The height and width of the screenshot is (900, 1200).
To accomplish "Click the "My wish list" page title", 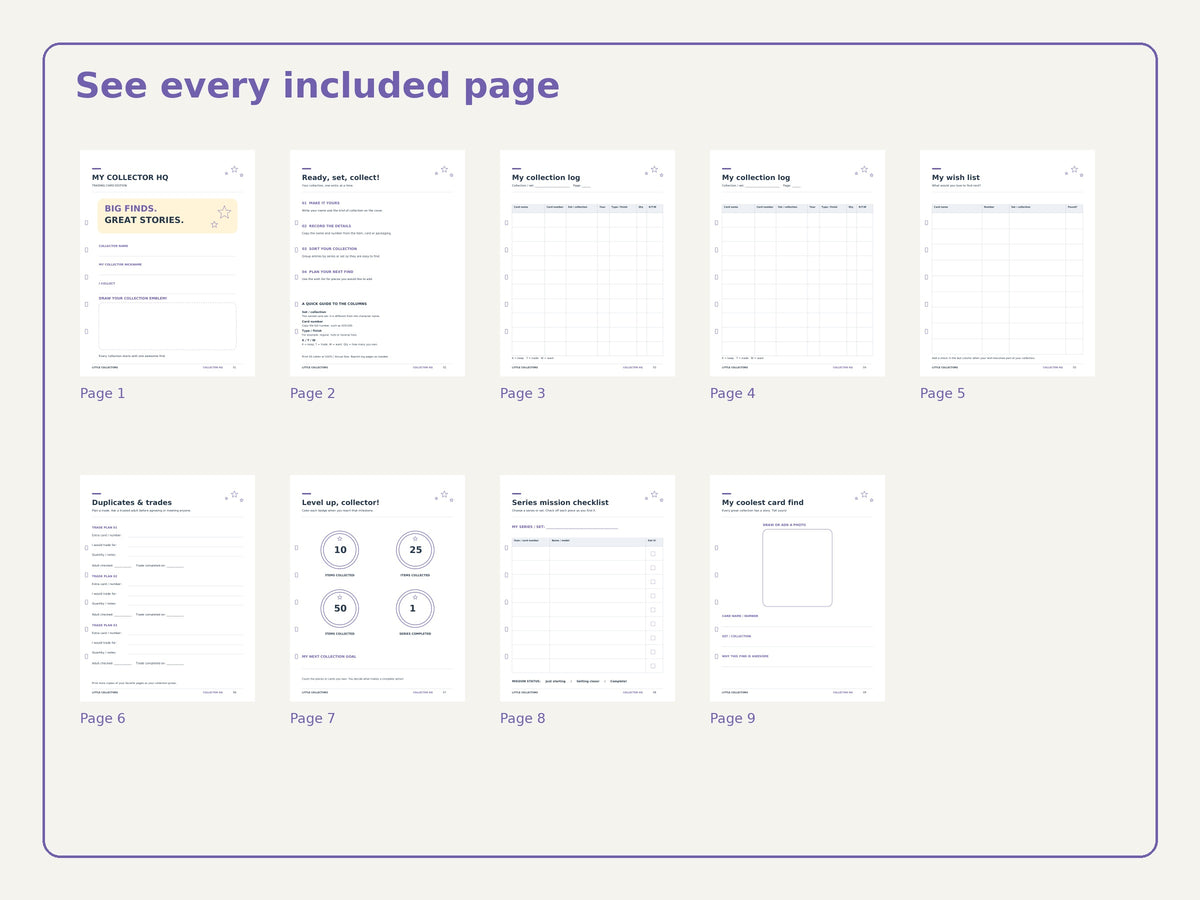I will pyautogui.click(x=956, y=178).
